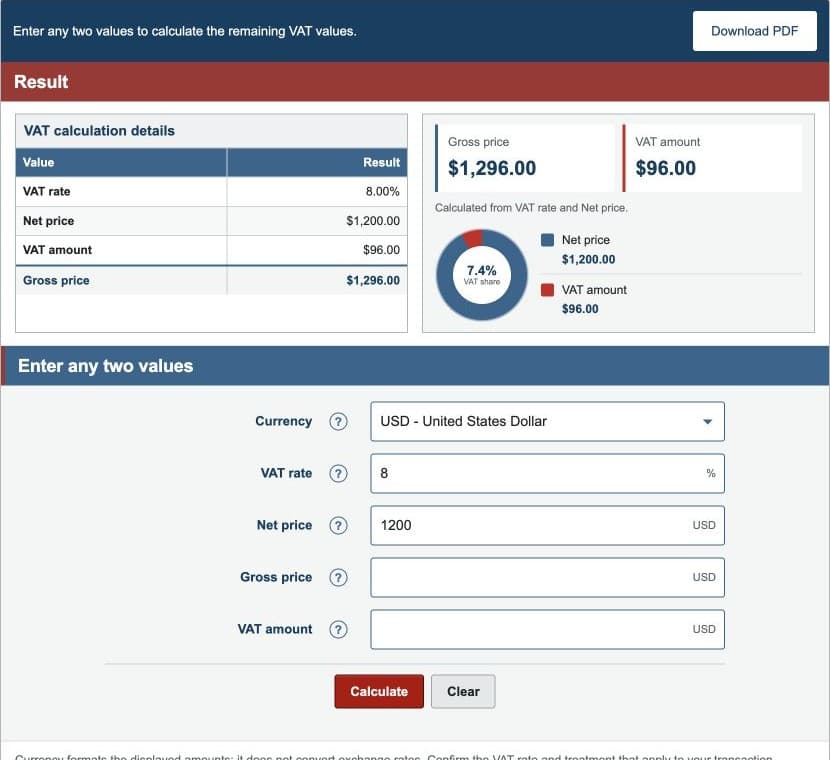Click the red Calculate button
This screenshot has width=830, height=760.
[379, 691]
